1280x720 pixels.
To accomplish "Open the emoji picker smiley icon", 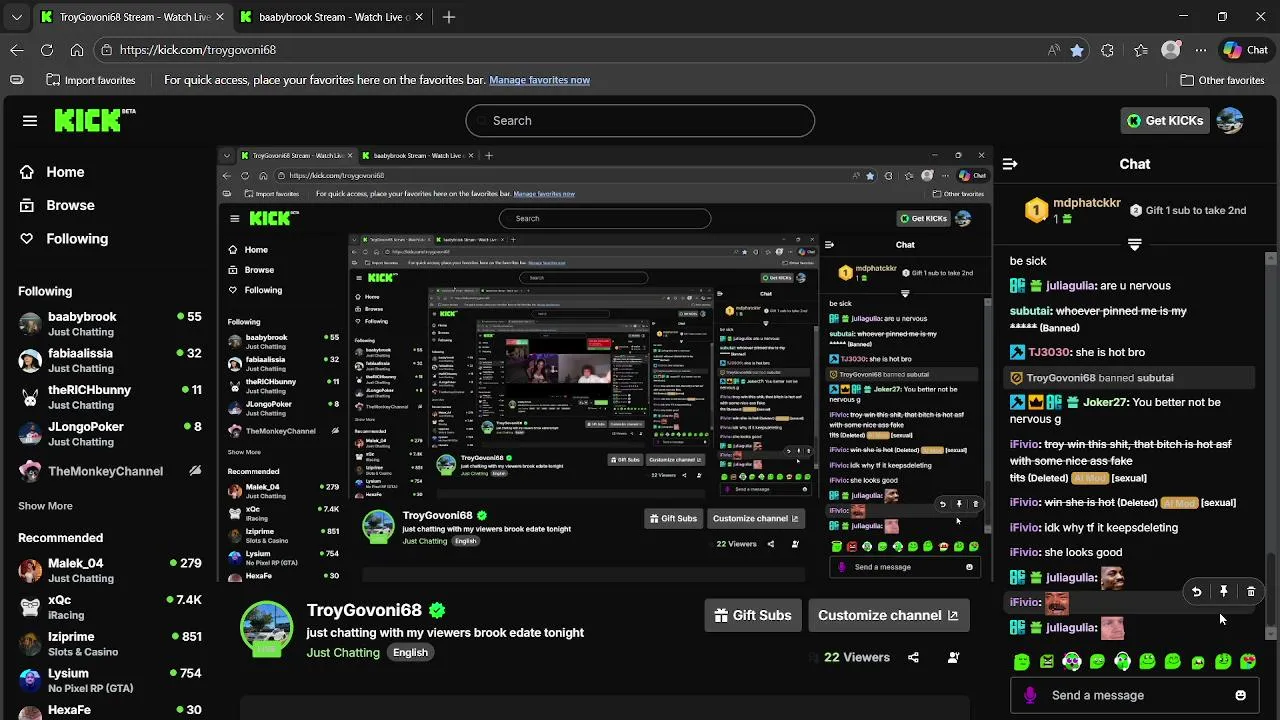I will tap(1241, 695).
